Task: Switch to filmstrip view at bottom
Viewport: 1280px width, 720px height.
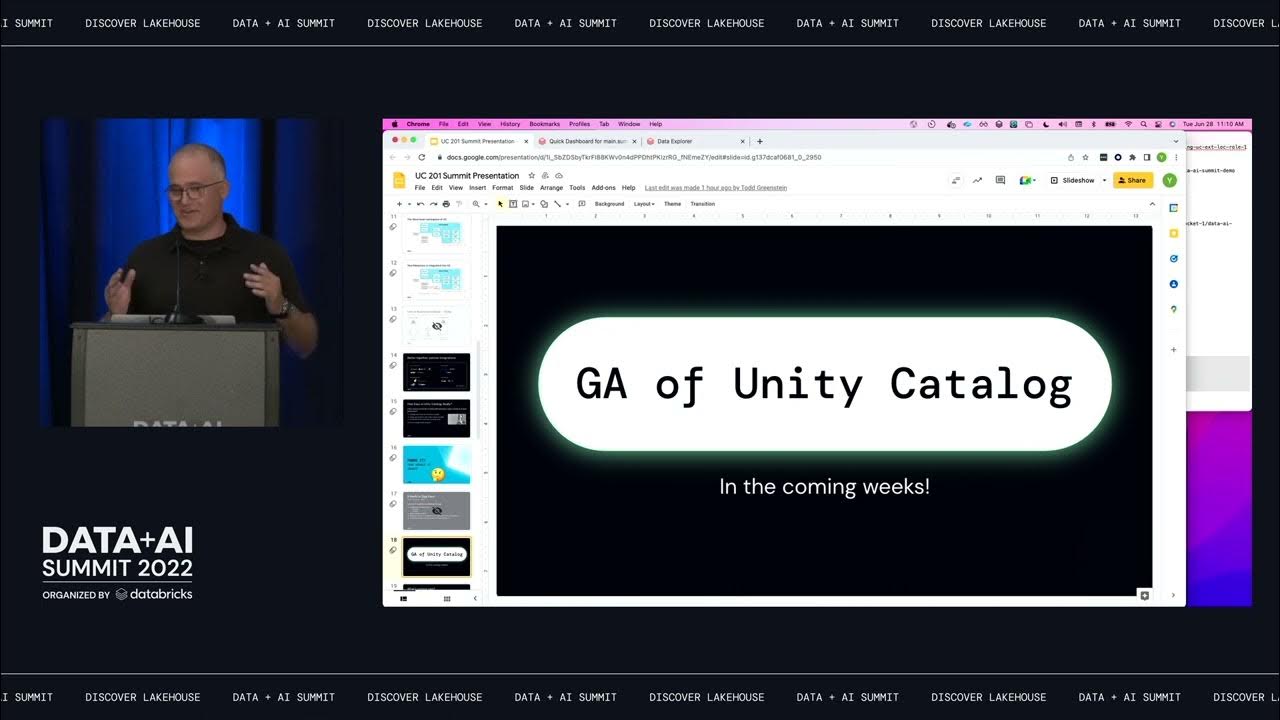Action: [x=404, y=598]
